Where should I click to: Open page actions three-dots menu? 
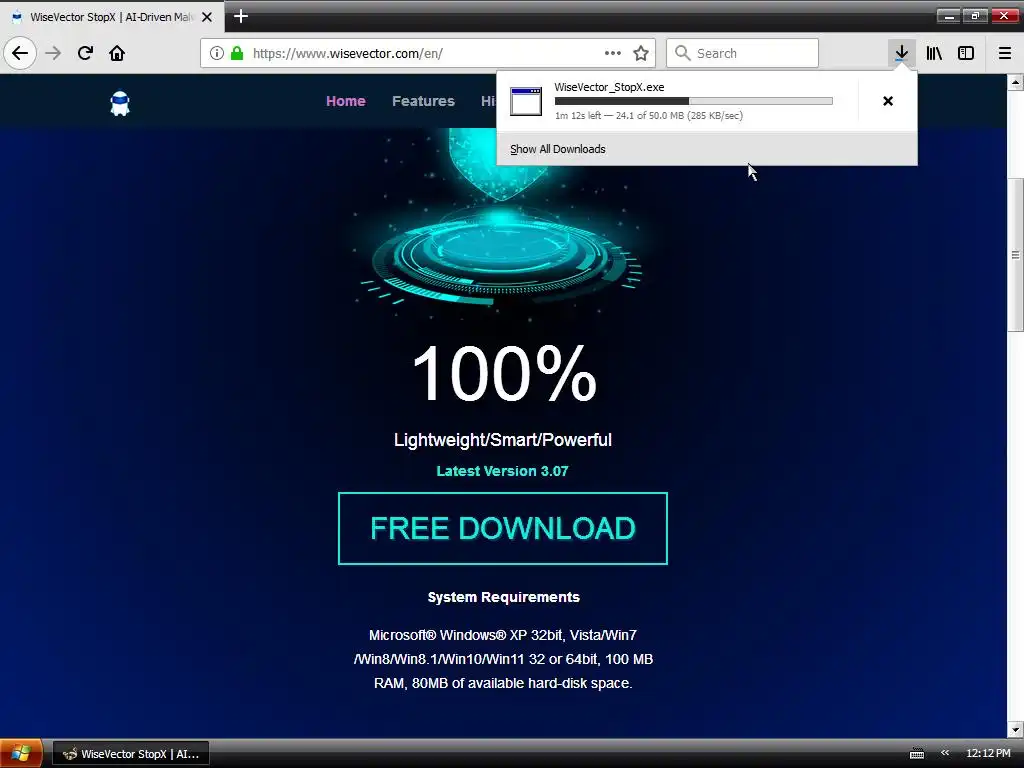pos(613,53)
